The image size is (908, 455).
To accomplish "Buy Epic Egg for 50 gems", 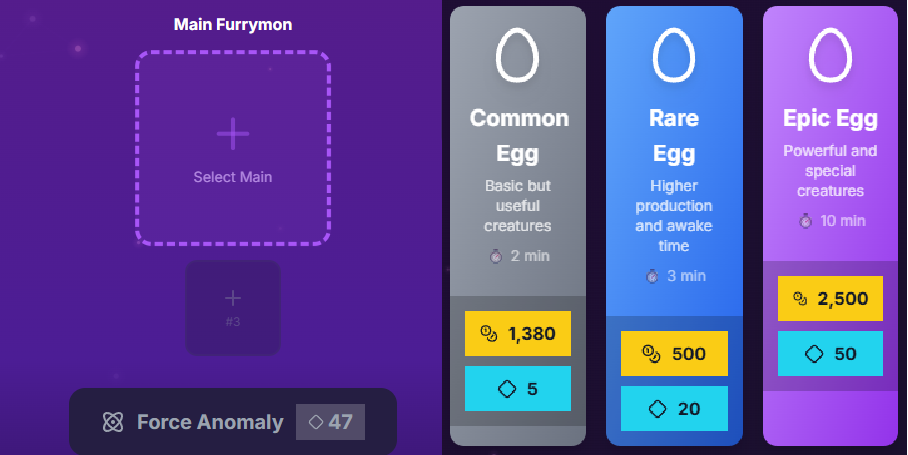I will click(830, 354).
